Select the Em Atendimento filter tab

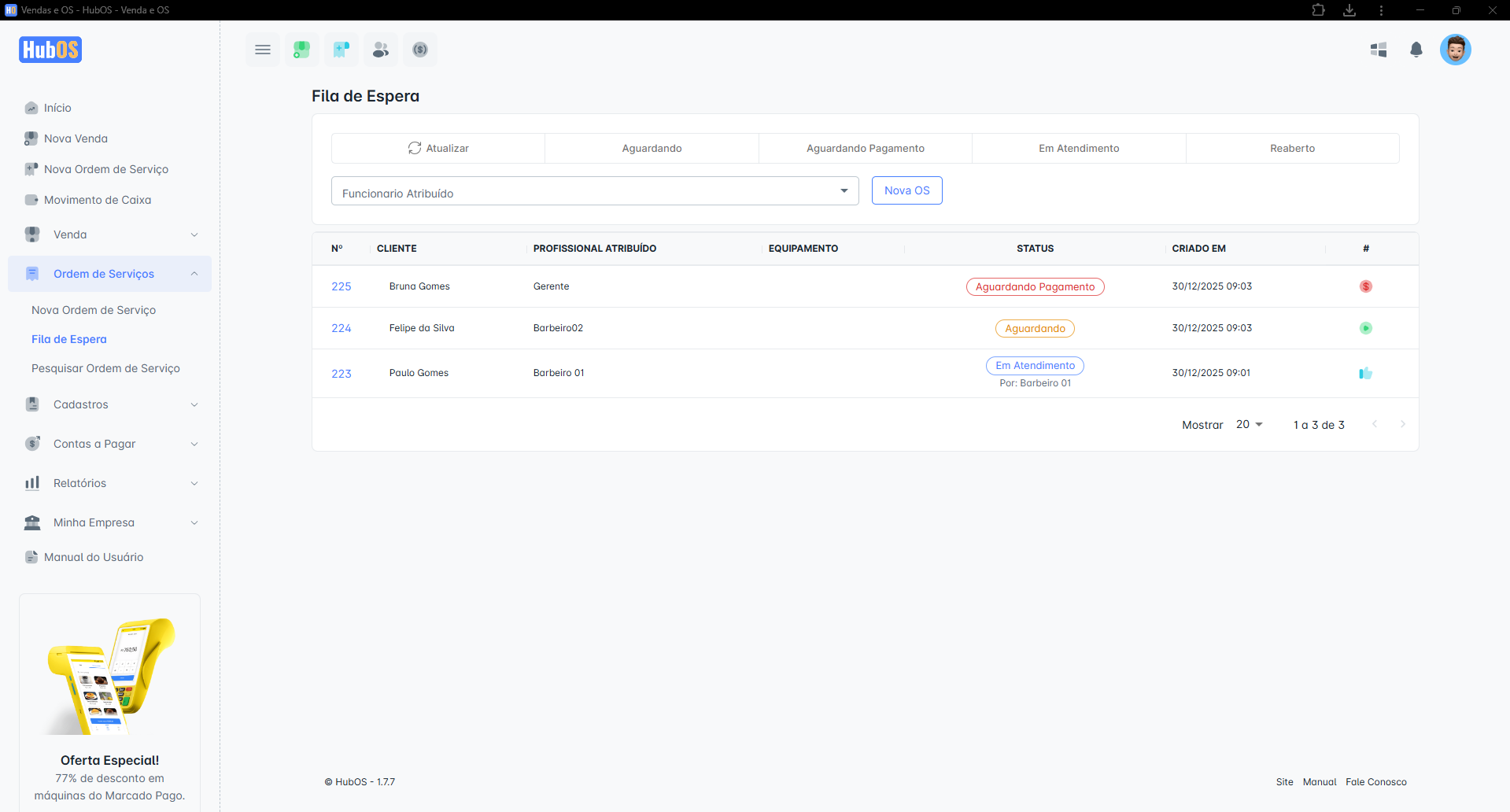[x=1078, y=148]
